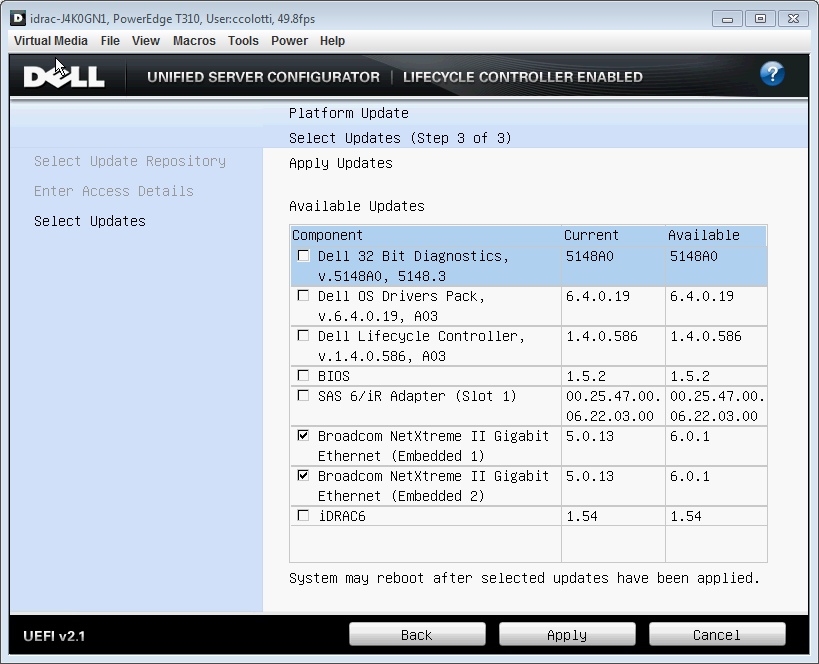Click the Back button
Screen dimensions: 819x664
[417, 635]
